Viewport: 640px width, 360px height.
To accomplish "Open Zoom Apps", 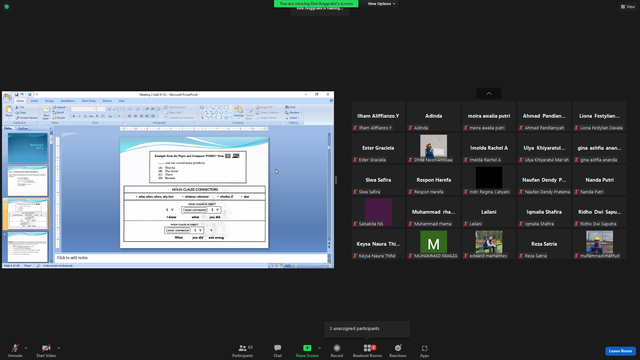I will 424,351.
